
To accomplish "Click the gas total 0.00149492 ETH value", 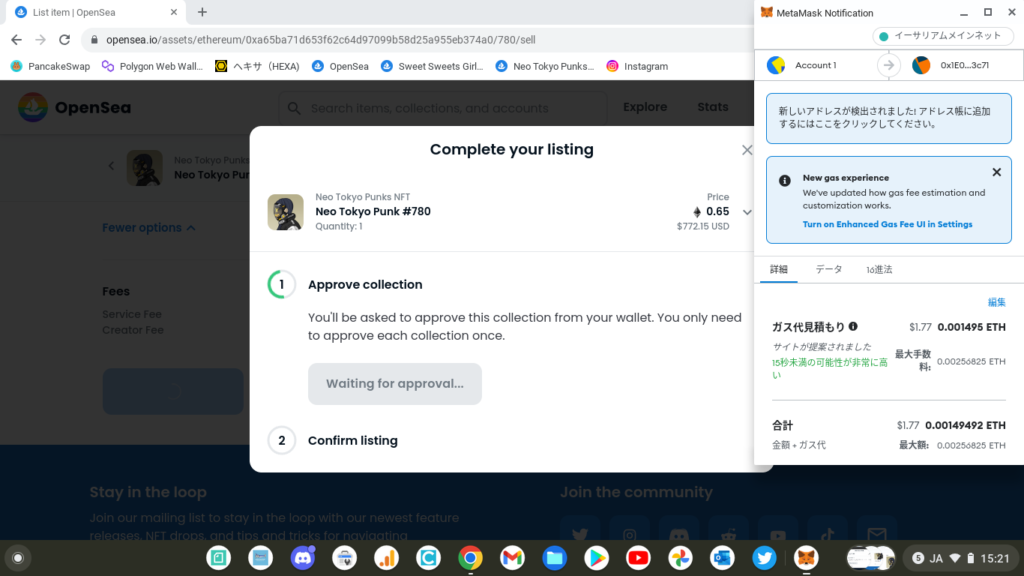I will point(965,425).
